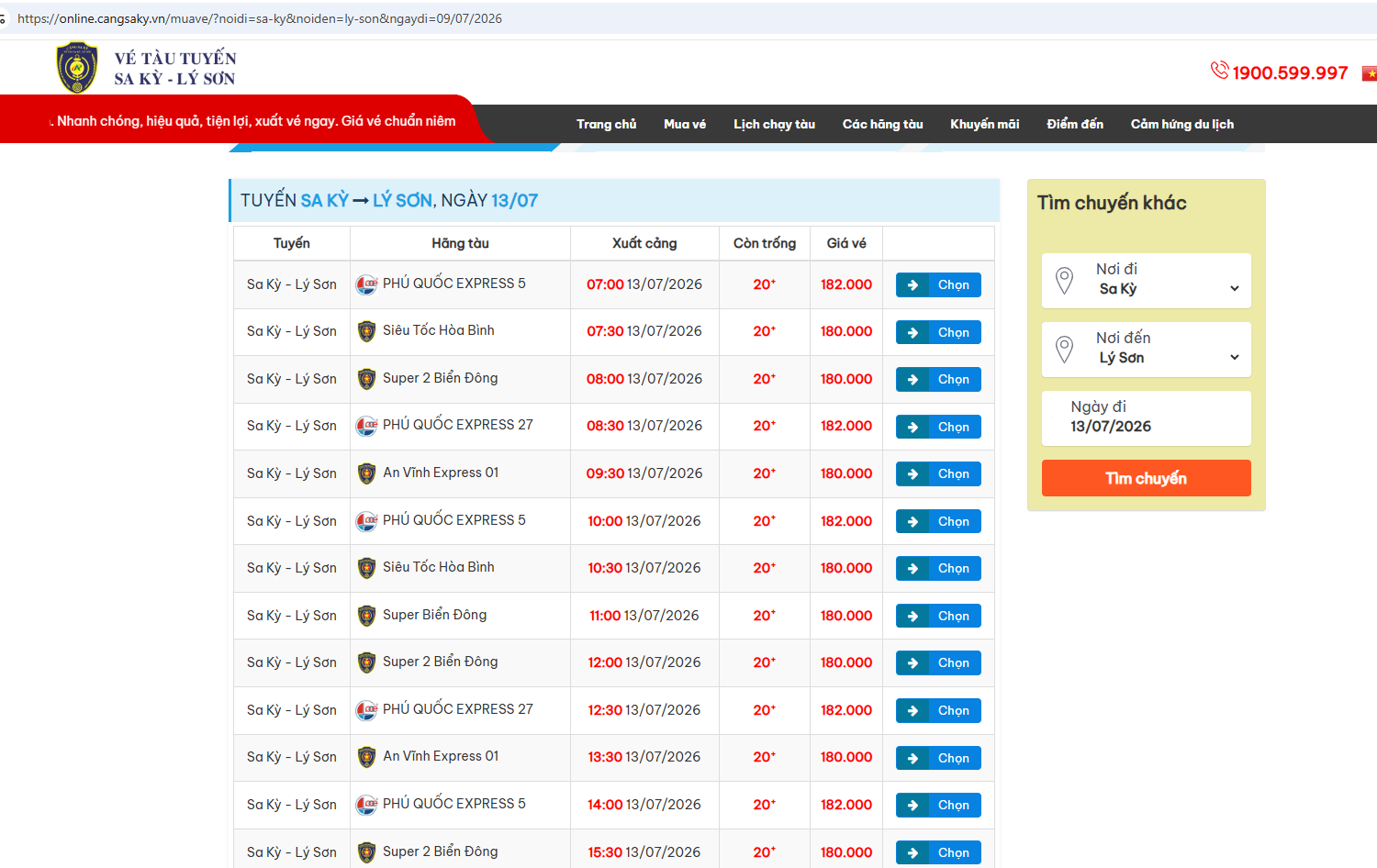The width and height of the screenshot is (1377, 868).
Task: Click the location pin icon in Nơi đi
Action: click(1065, 280)
